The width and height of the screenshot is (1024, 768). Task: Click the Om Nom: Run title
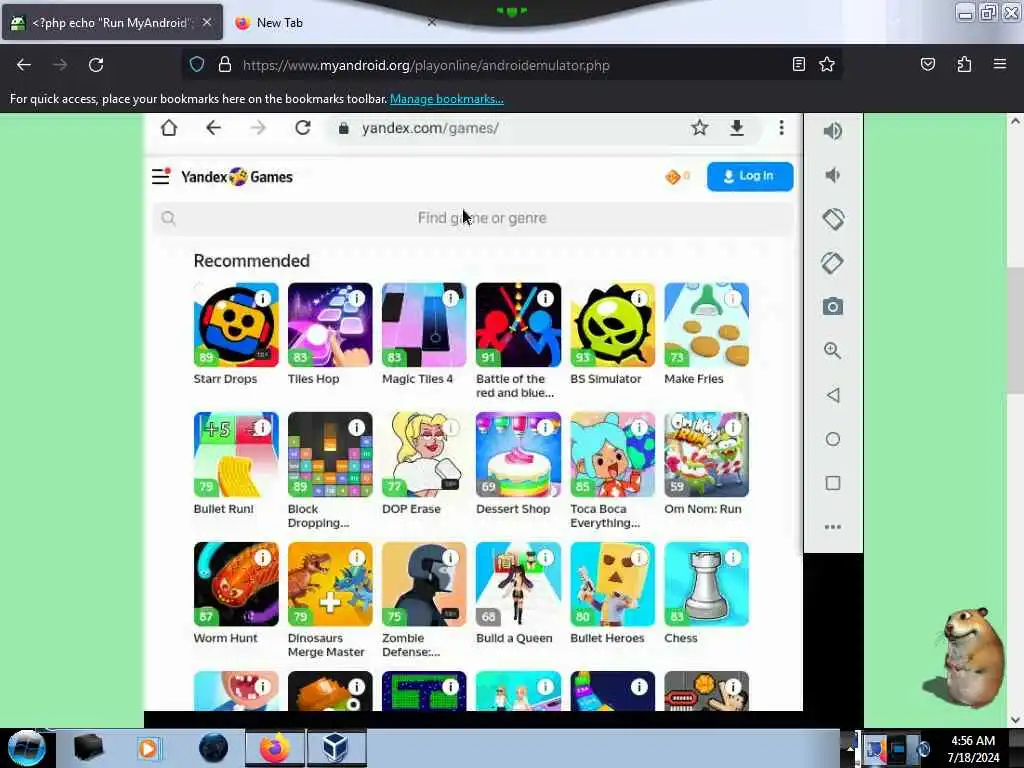703,509
